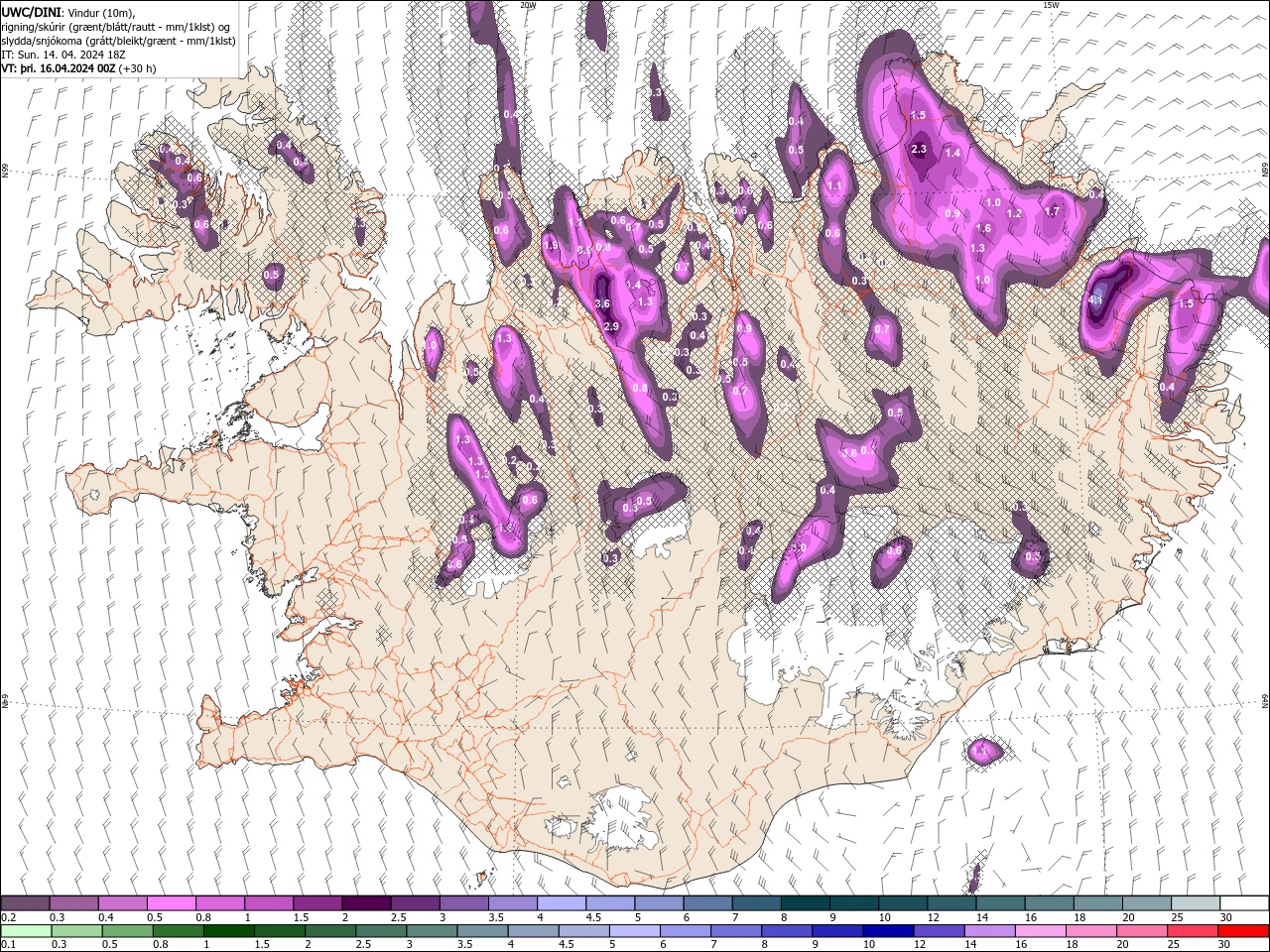1270x952 pixels.
Task: Select the top-row swatch starting at 0.2
Action: [25, 903]
